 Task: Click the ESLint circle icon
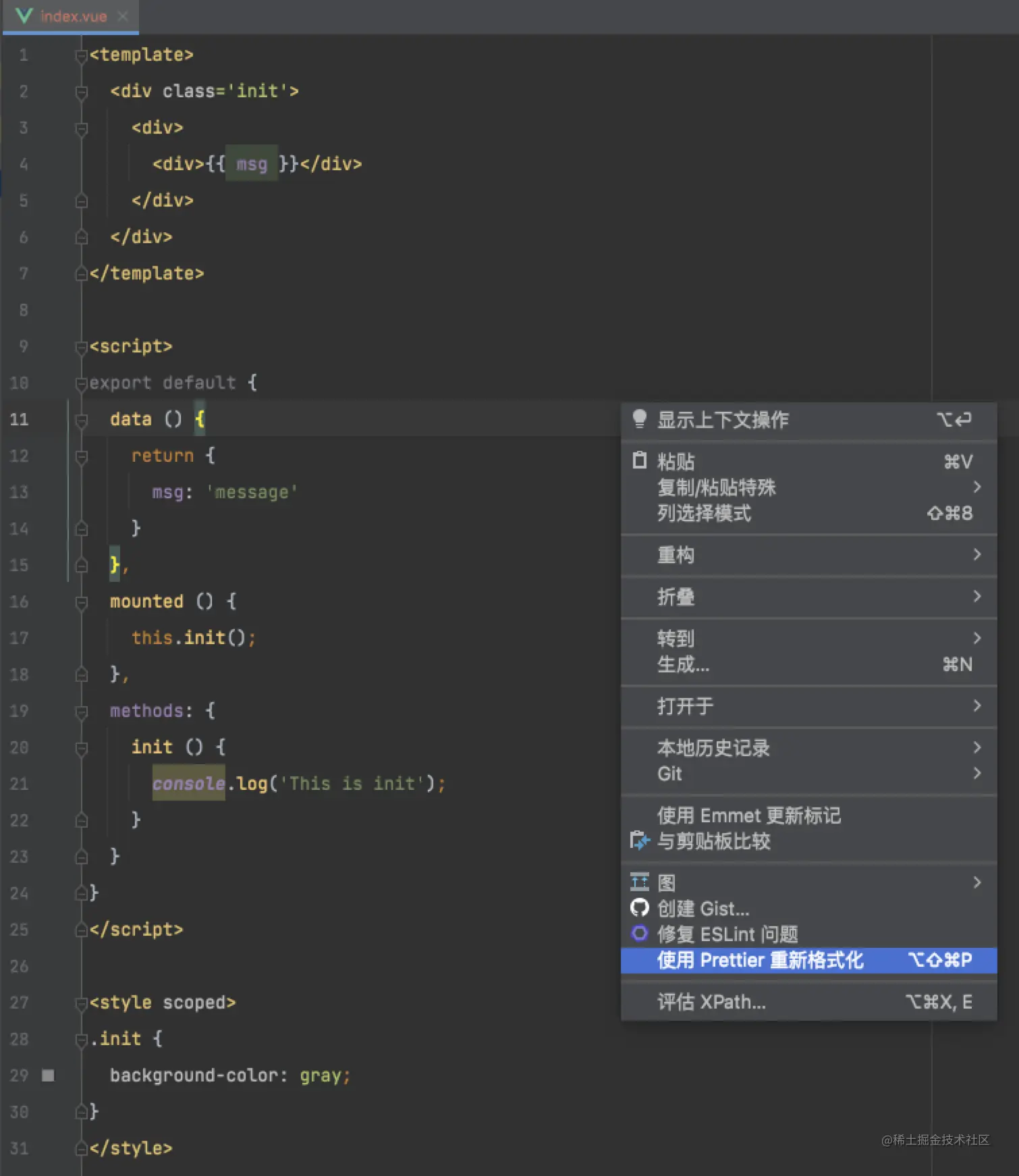coord(639,934)
